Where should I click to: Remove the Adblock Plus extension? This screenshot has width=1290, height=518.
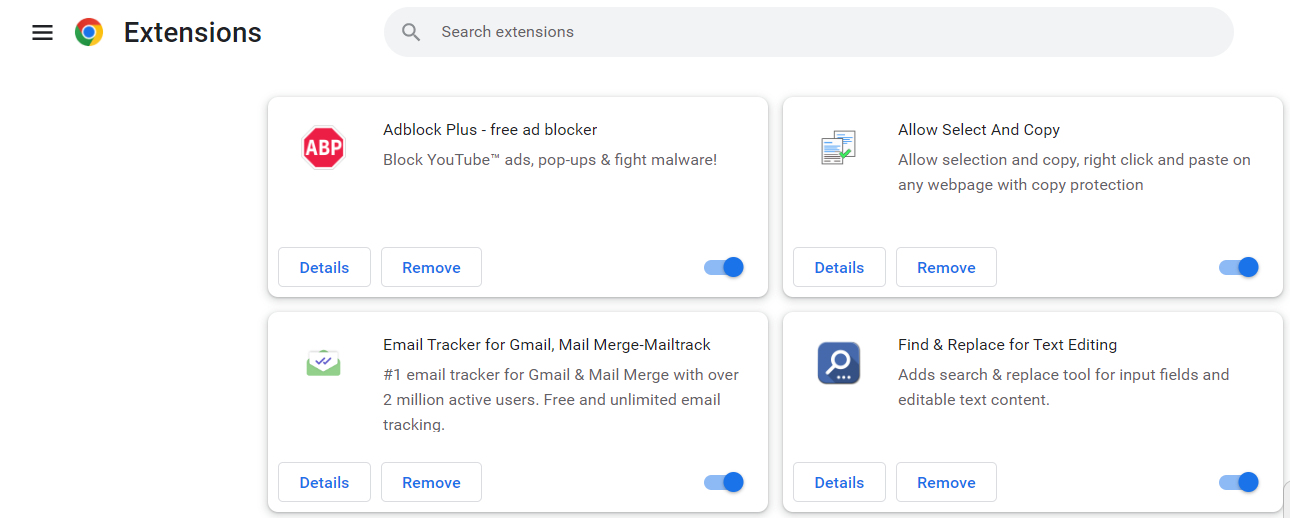[431, 267]
